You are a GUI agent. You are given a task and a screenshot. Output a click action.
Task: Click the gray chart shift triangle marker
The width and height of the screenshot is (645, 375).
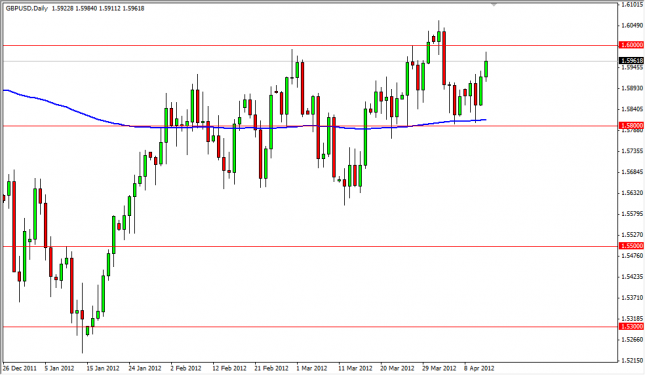click(494, 4)
